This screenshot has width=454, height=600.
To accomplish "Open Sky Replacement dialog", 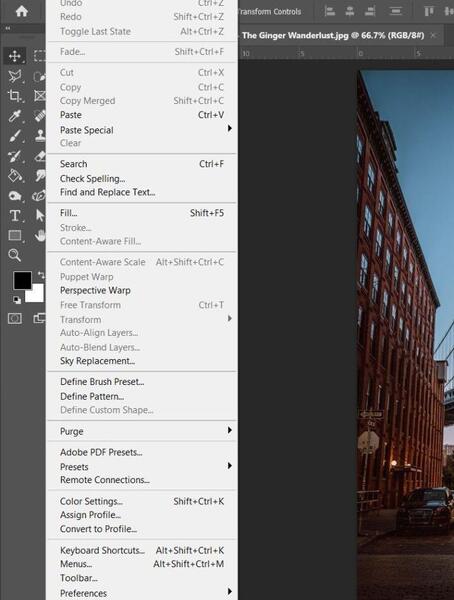I will coord(142,361).
